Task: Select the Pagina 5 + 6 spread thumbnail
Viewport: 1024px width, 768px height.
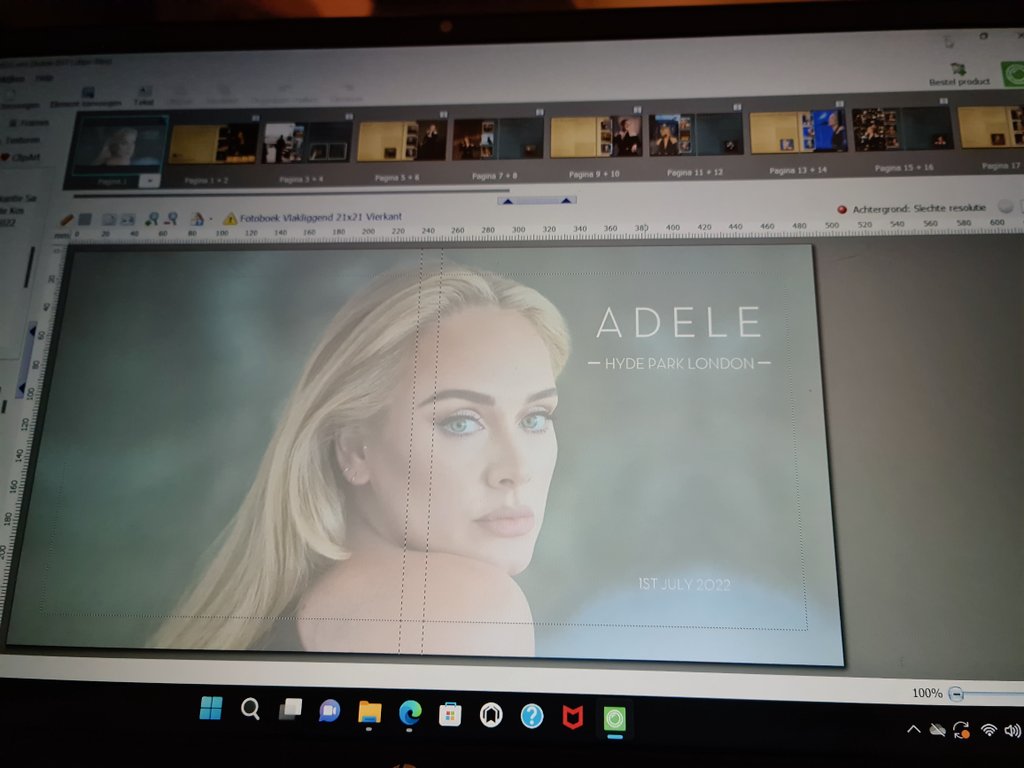Action: pos(402,140)
